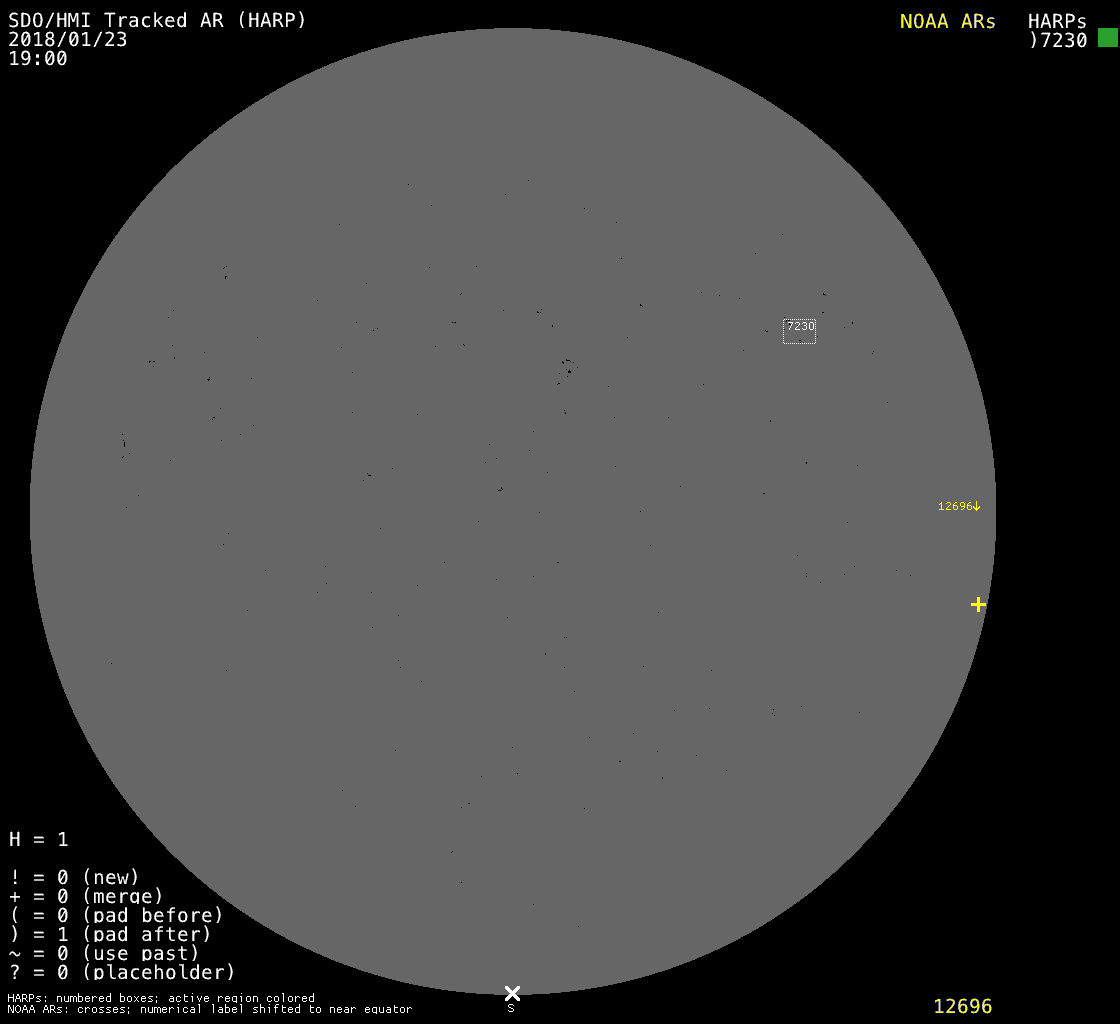Click the SDO/HMI Tracked AR (HARP) title
Viewport: 1120px width, 1024px height.
click(x=157, y=20)
